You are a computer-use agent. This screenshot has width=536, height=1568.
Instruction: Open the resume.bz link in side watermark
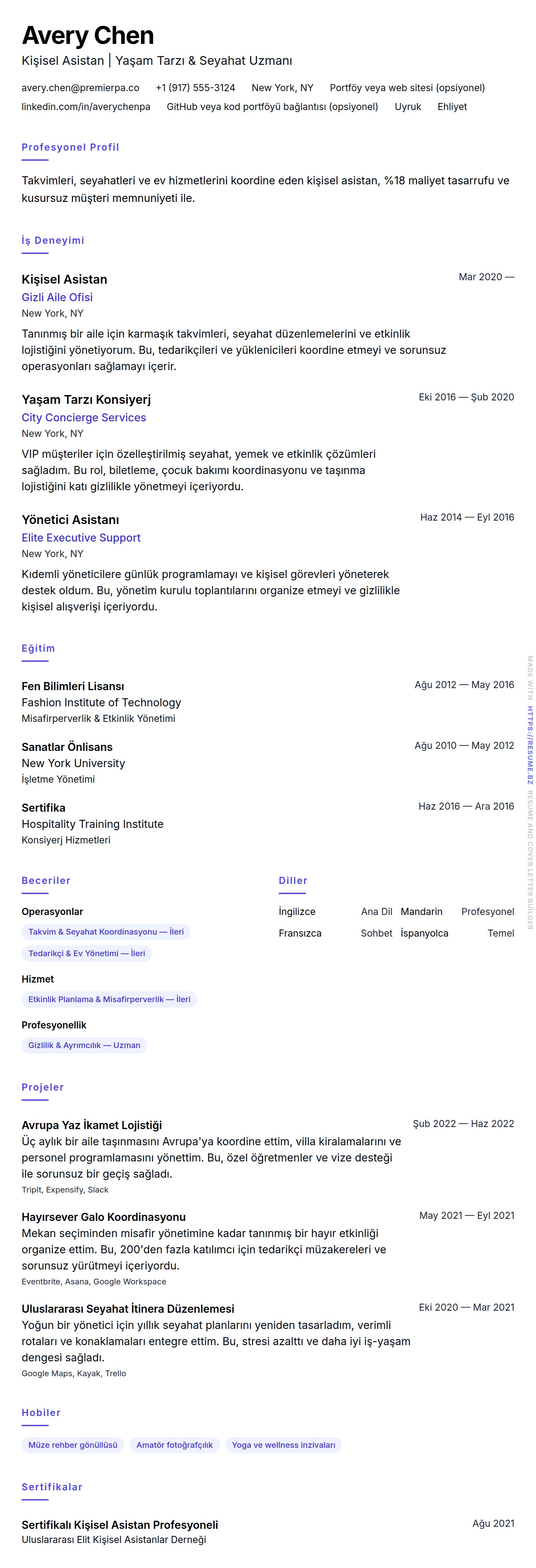[x=530, y=744]
